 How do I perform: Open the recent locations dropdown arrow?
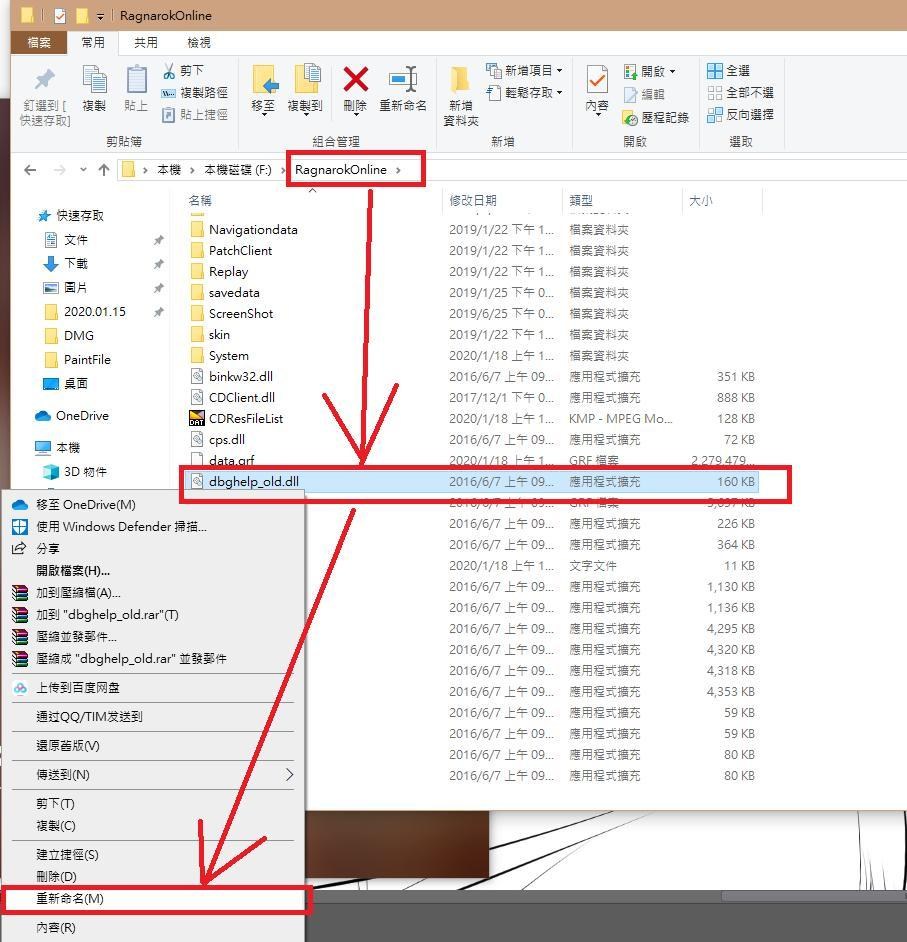[x=83, y=170]
